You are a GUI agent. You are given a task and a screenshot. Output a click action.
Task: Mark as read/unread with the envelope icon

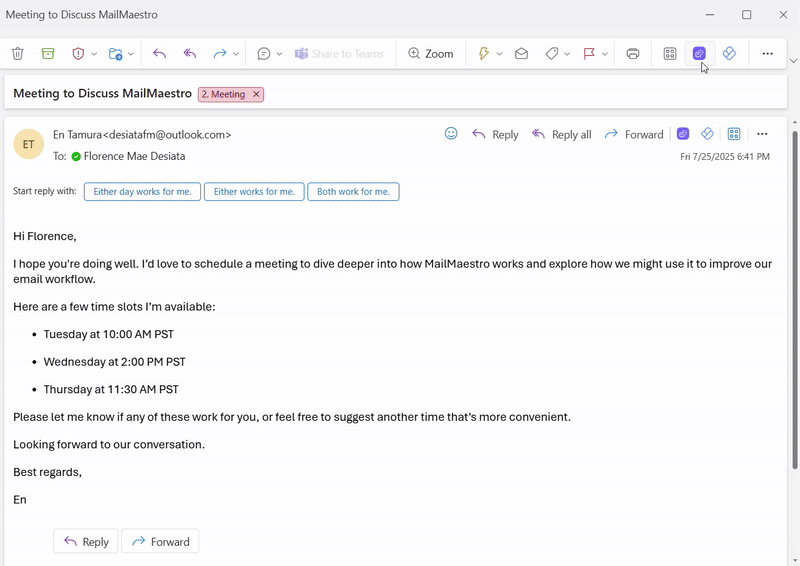(x=521, y=53)
